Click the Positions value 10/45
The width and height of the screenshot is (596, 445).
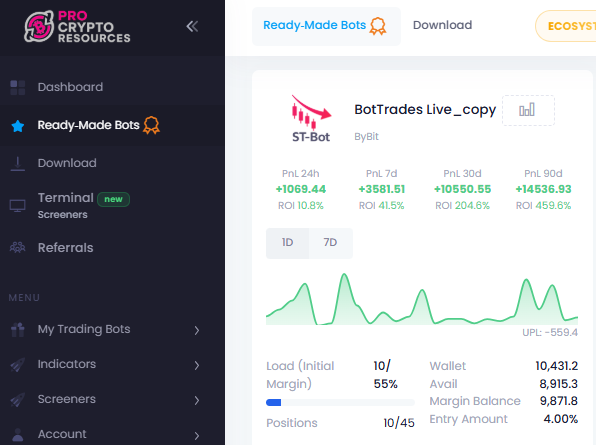click(x=399, y=423)
